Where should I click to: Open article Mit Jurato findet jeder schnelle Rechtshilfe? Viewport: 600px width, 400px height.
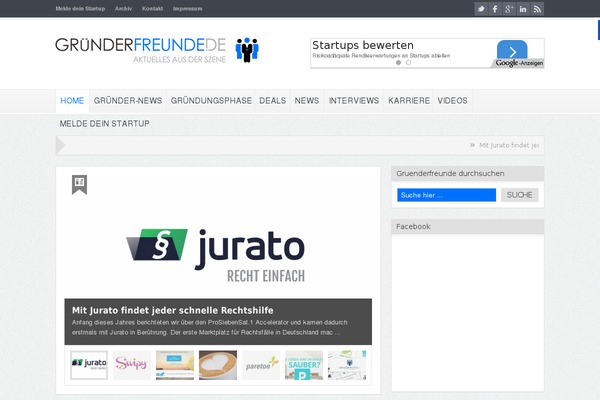pos(173,310)
